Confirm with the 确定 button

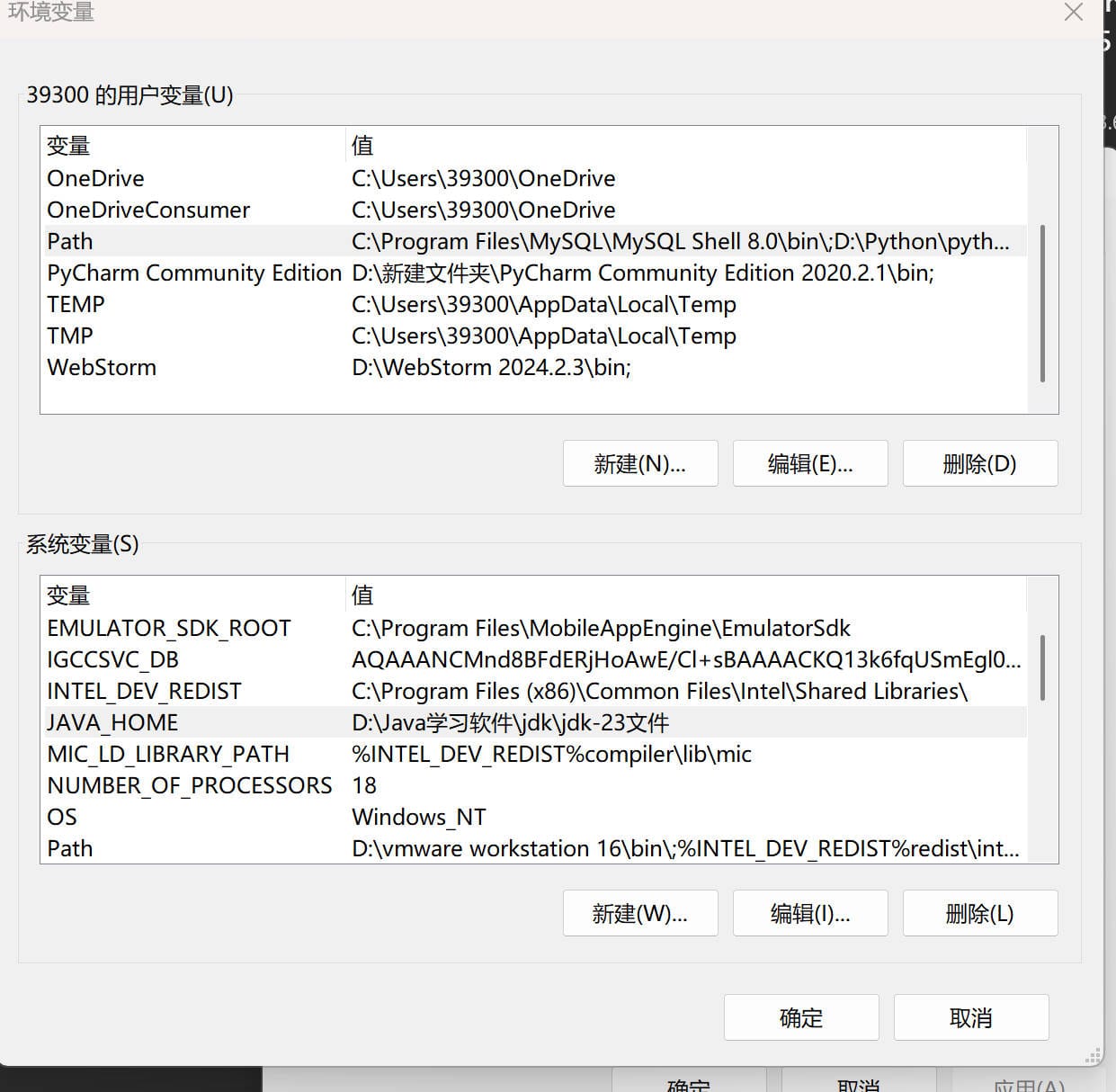click(x=800, y=1017)
